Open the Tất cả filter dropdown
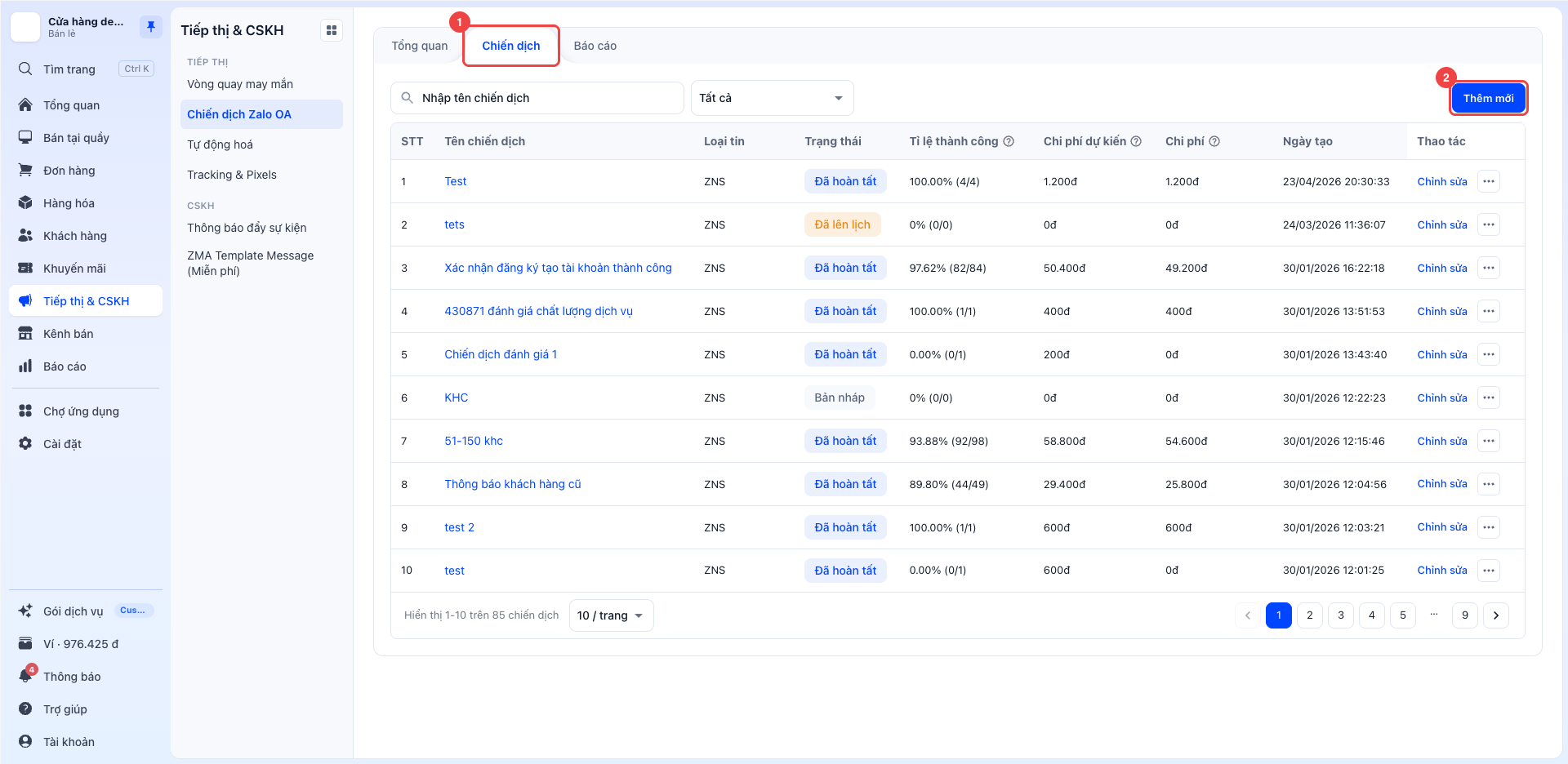1568x764 pixels. [772, 98]
